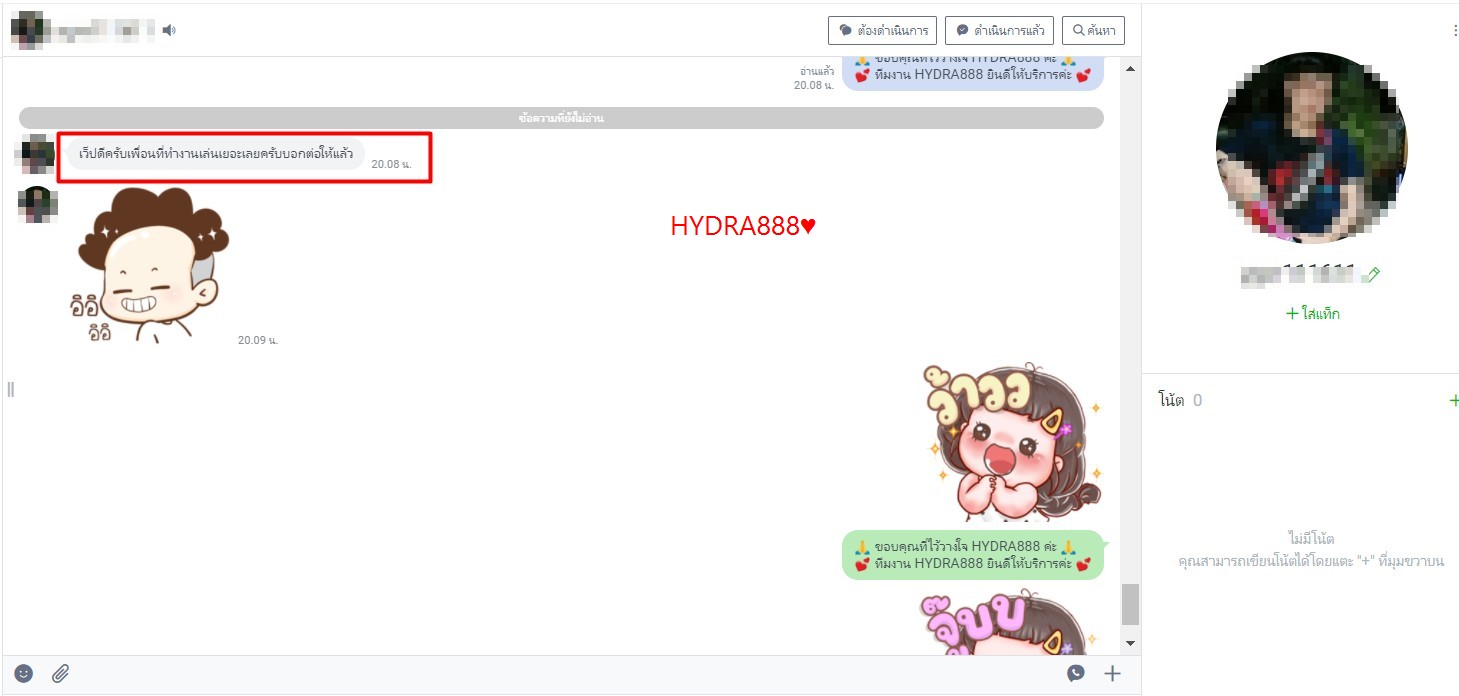Mute notifications with the speaker icon
The width and height of the screenshot is (1459, 696).
(169, 30)
